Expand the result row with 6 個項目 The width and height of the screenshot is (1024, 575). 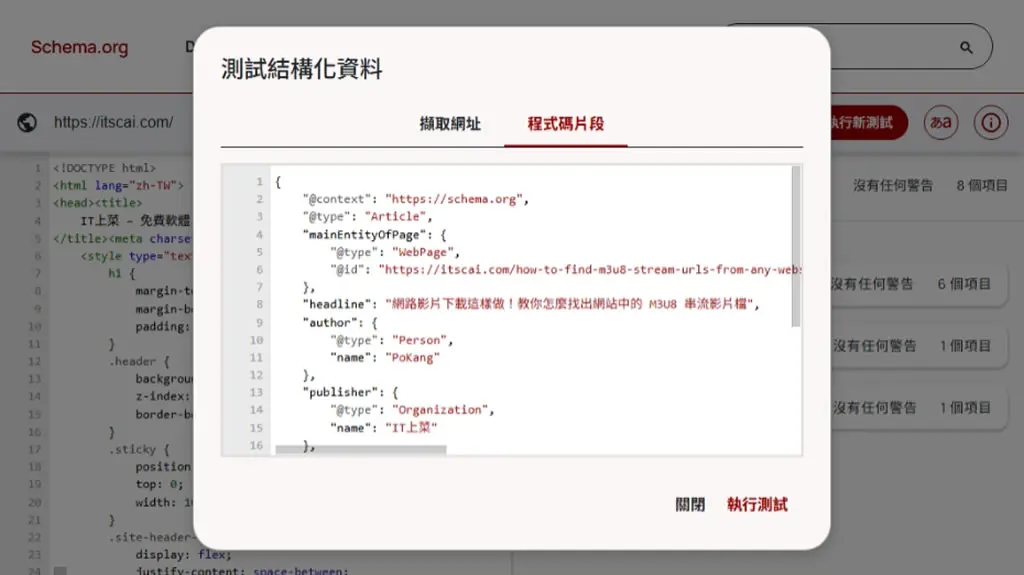[918, 284]
